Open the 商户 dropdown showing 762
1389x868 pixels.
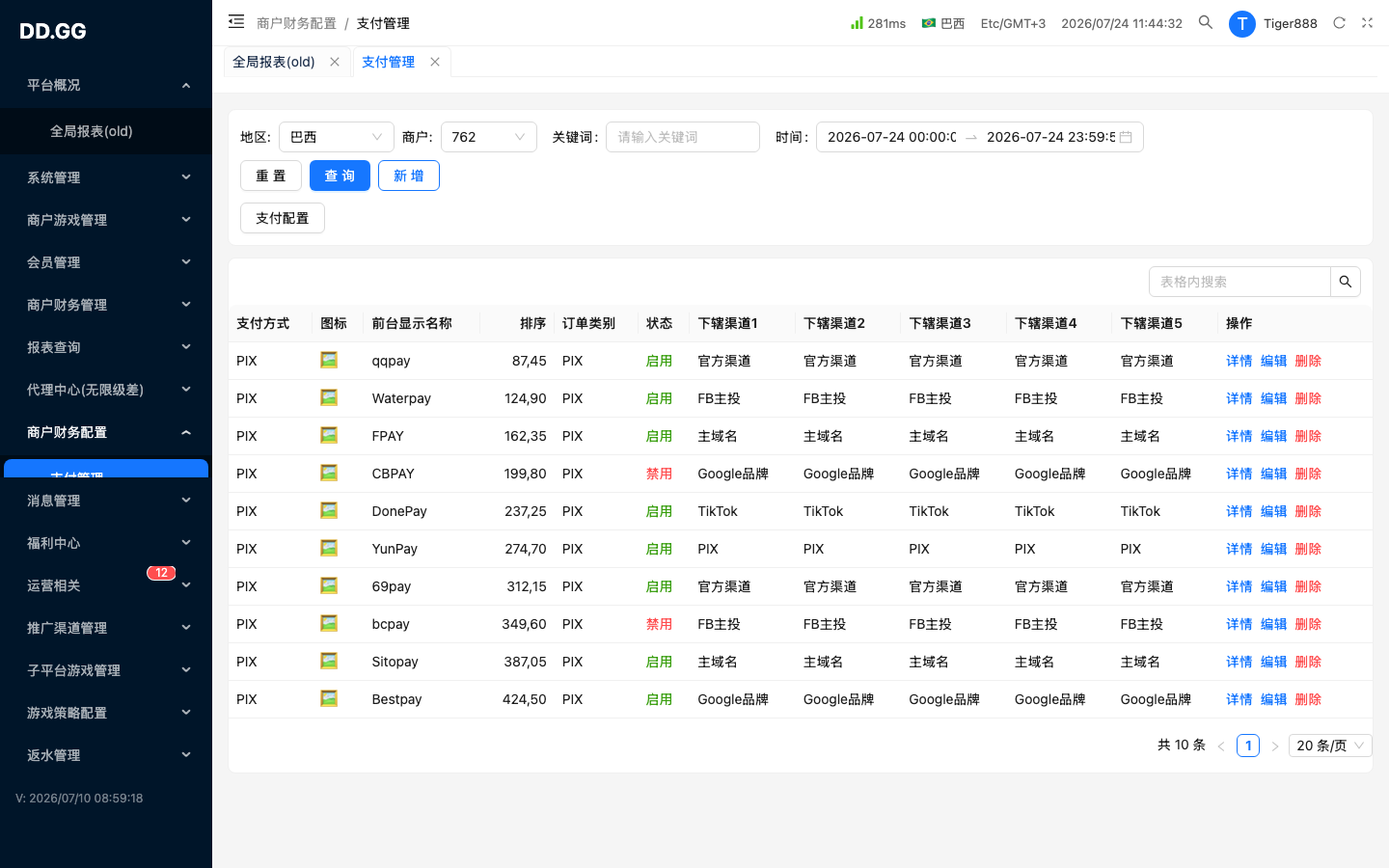pos(489,137)
